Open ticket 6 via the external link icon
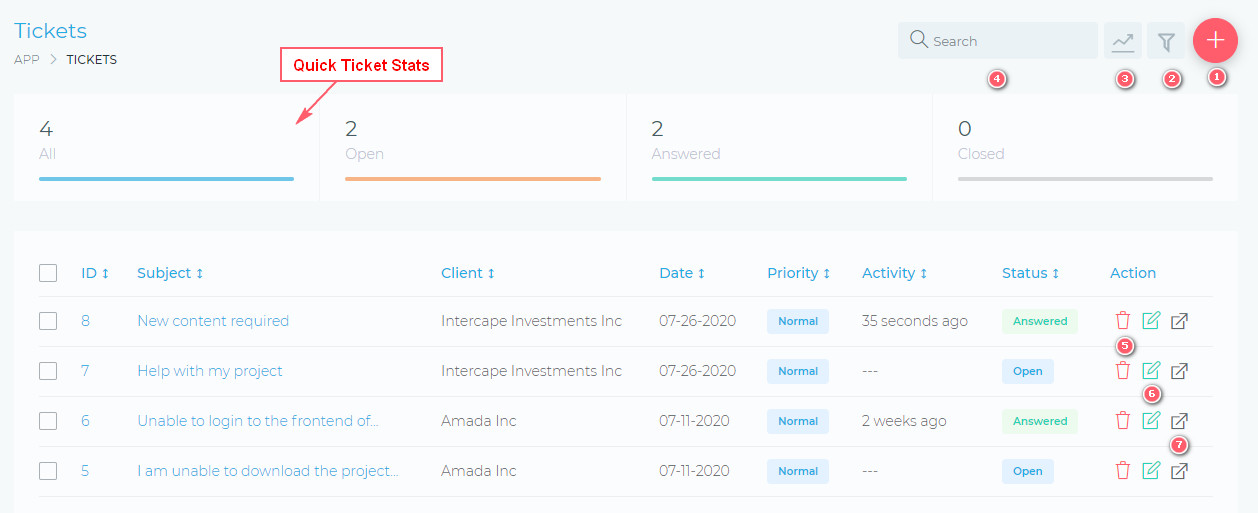This screenshot has width=1258, height=513. (x=1180, y=421)
